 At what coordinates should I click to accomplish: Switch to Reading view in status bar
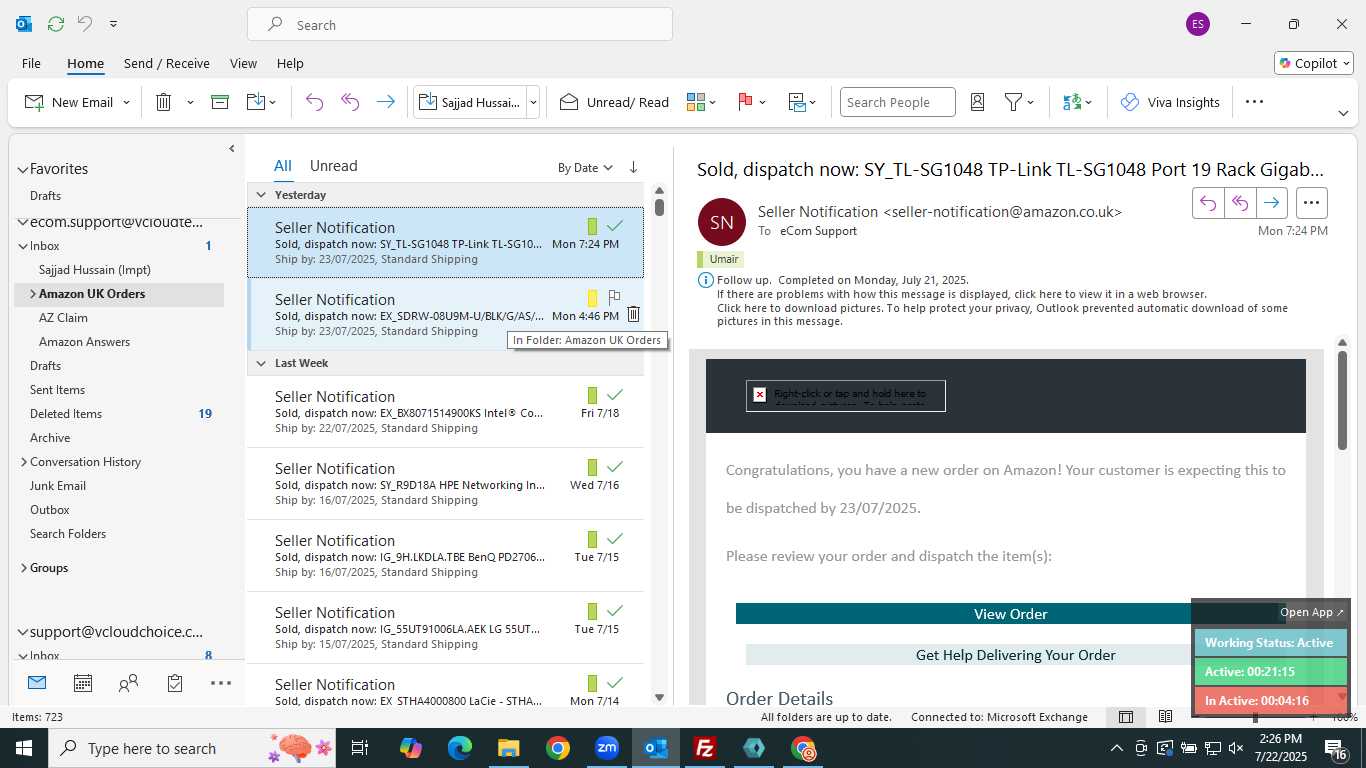click(x=1166, y=717)
